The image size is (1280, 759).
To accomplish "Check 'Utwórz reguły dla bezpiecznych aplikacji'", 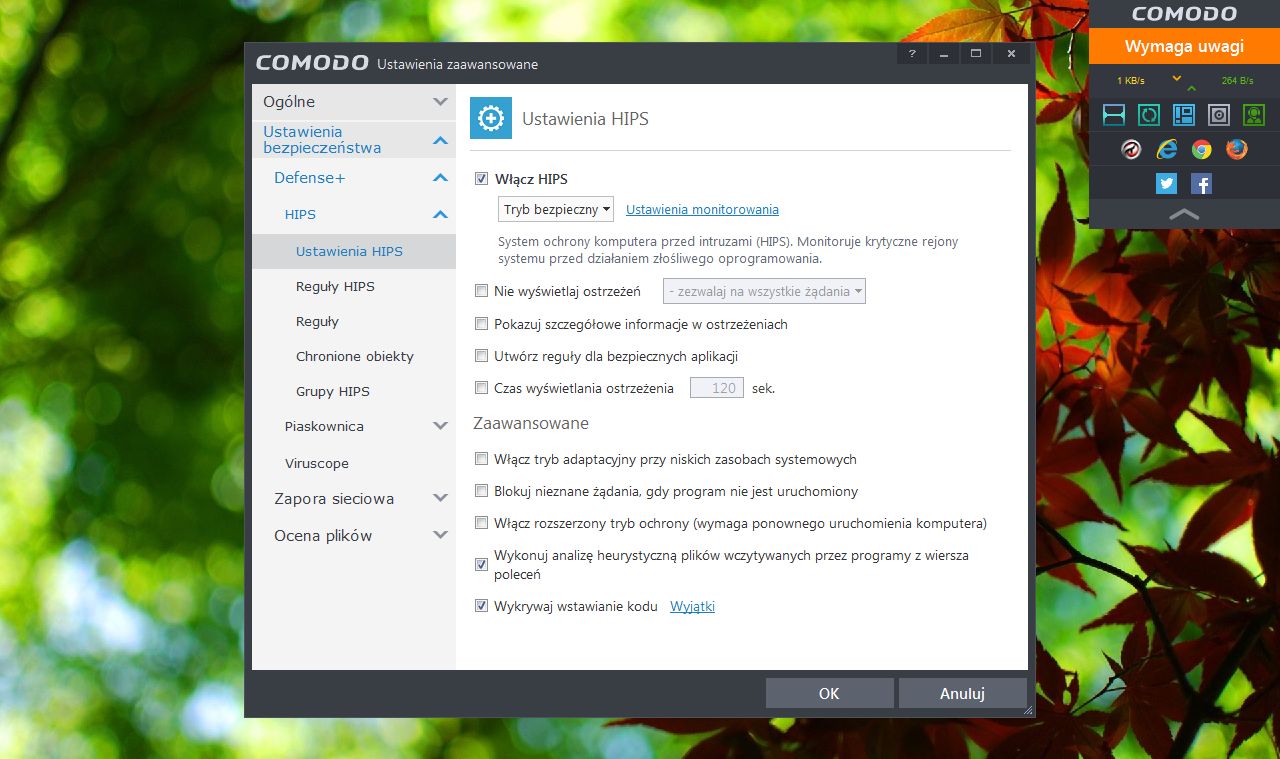I will (x=482, y=356).
